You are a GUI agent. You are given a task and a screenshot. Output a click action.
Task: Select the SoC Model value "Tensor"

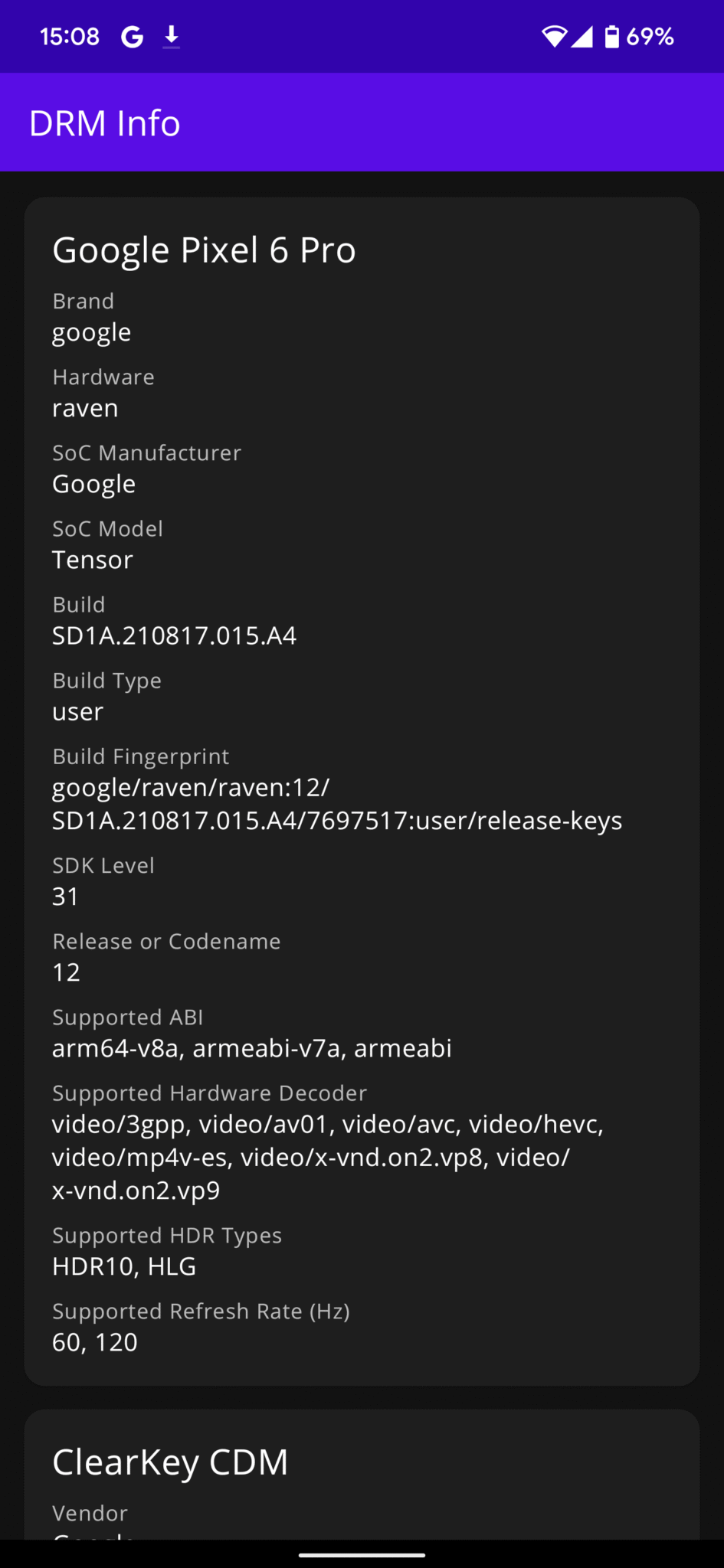92,560
